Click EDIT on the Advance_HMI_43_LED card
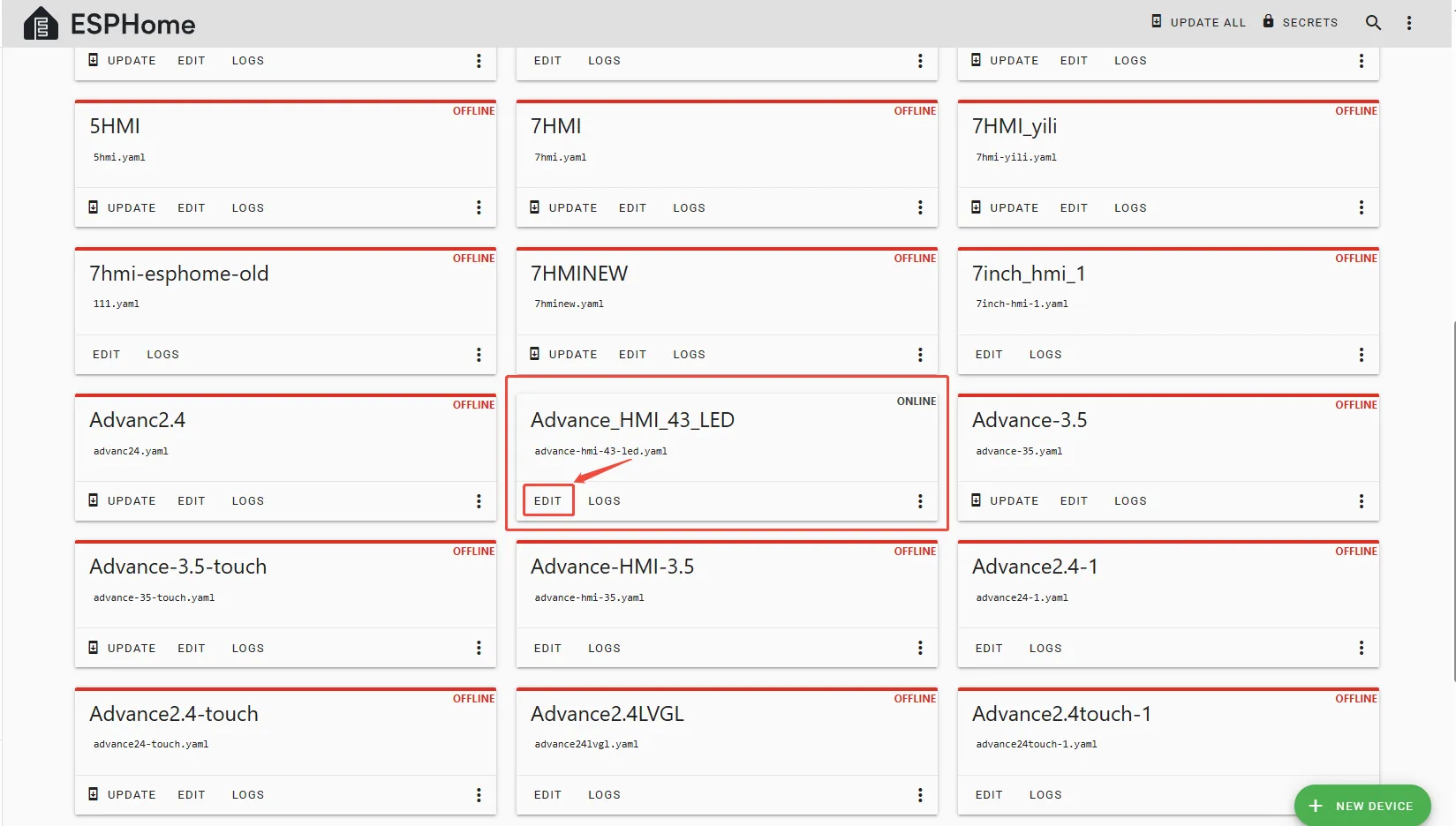The image size is (1456, 826). (547, 501)
